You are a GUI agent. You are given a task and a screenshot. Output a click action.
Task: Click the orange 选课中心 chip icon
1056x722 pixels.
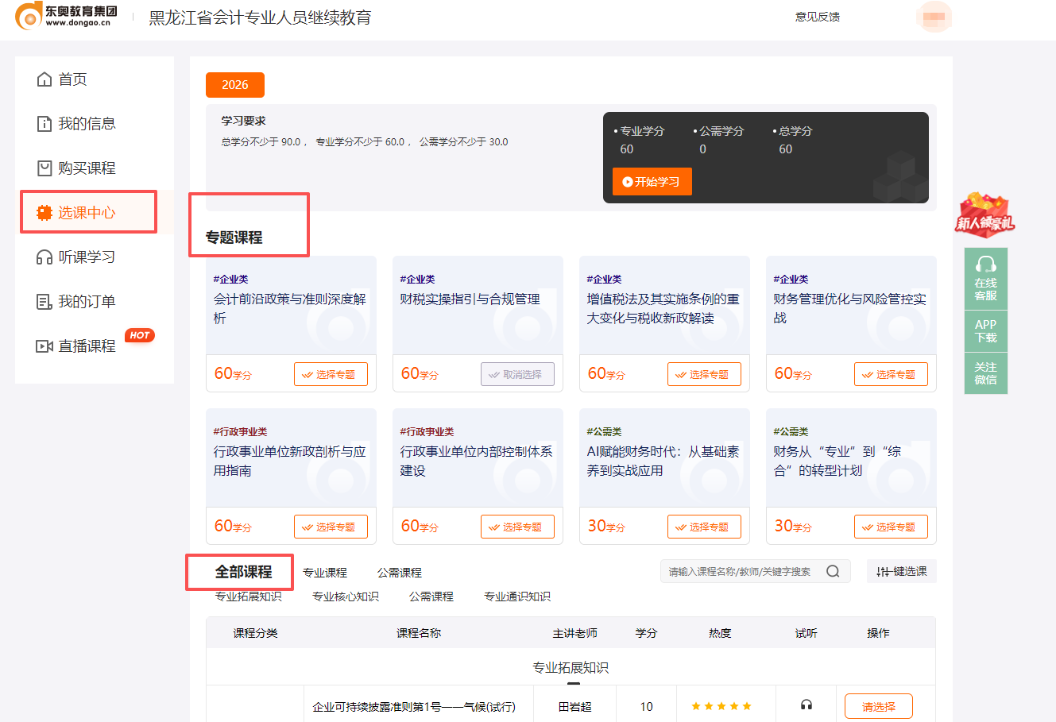(x=44, y=213)
